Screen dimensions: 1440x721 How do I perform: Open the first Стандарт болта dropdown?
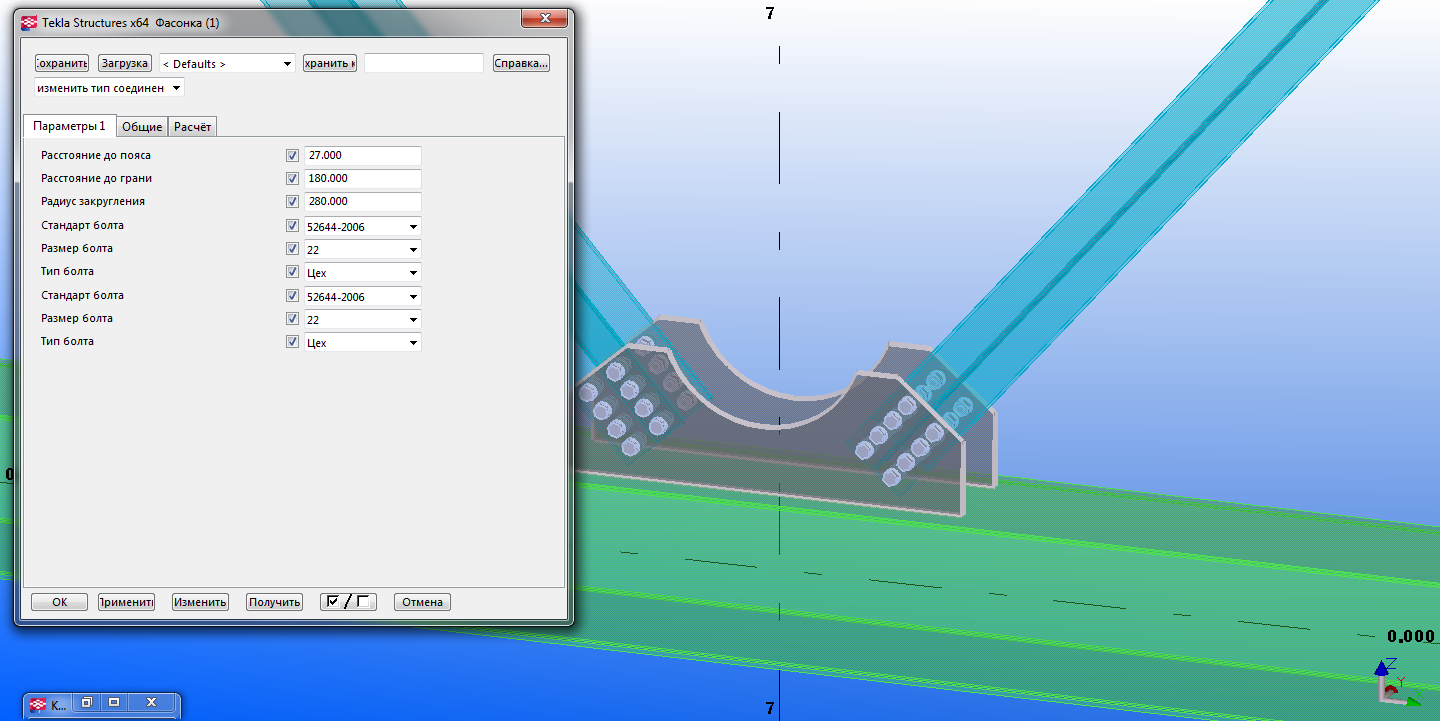(362, 227)
